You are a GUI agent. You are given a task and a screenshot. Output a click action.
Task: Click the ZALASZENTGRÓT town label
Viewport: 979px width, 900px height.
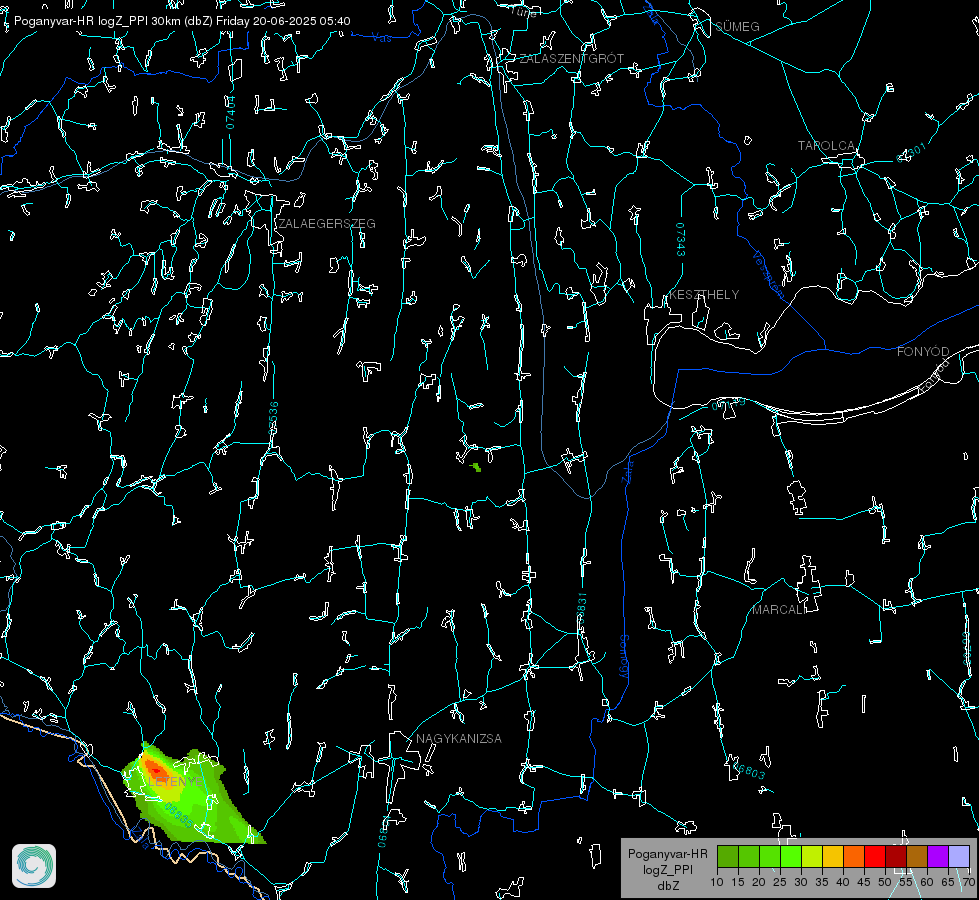pyautogui.click(x=571, y=59)
